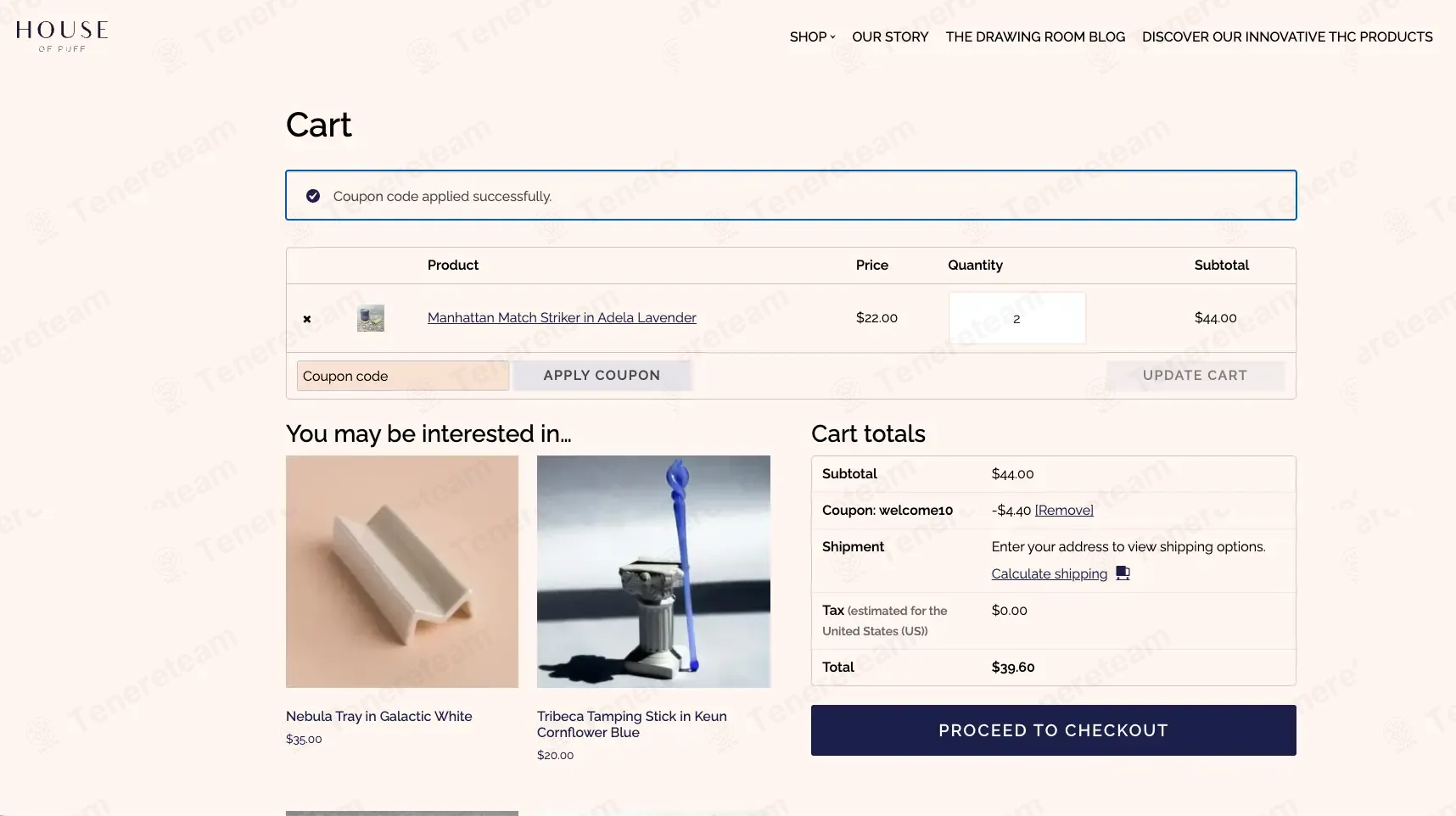Expand the Shop menu
This screenshot has height=816, width=1456.
pos(812,37)
